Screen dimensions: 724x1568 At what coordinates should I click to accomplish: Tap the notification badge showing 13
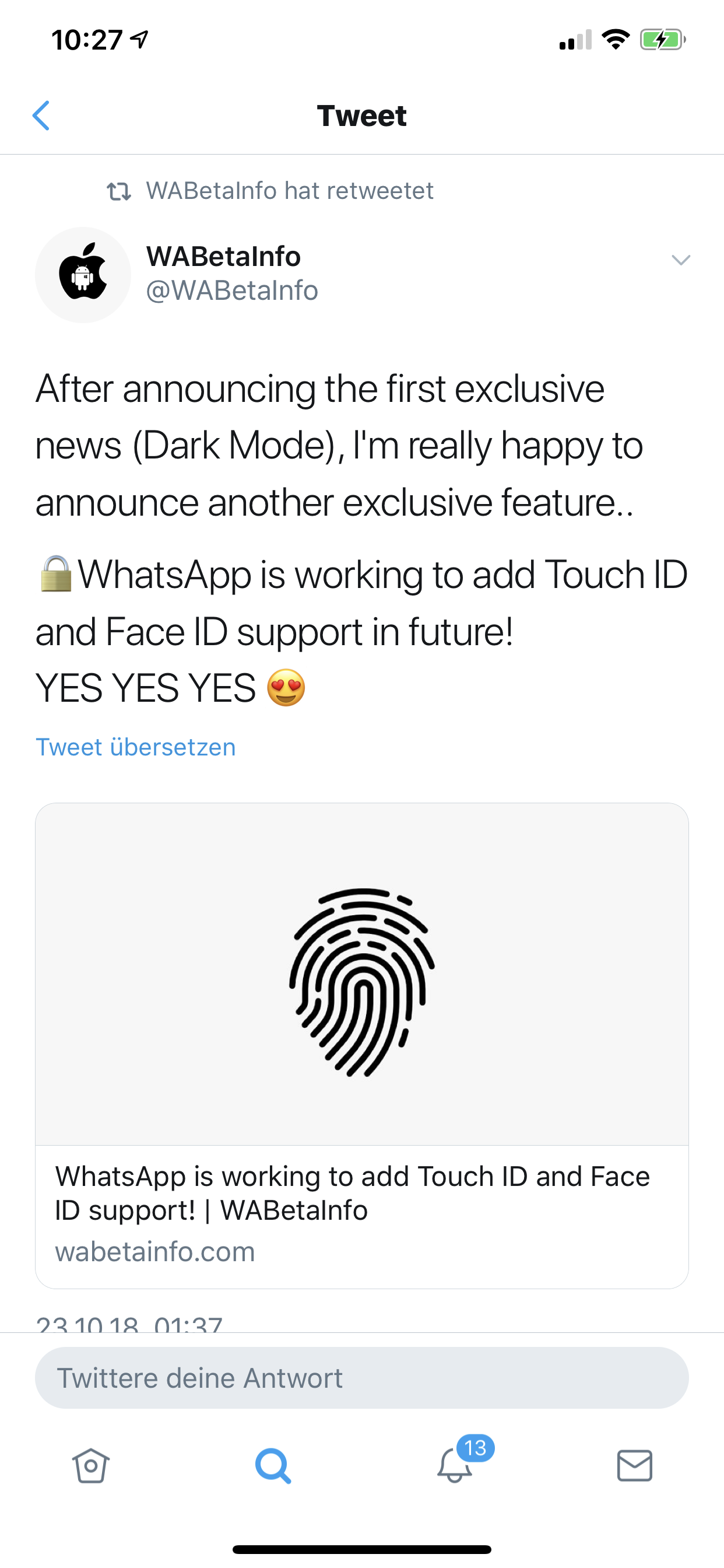(x=475, y=1447)
